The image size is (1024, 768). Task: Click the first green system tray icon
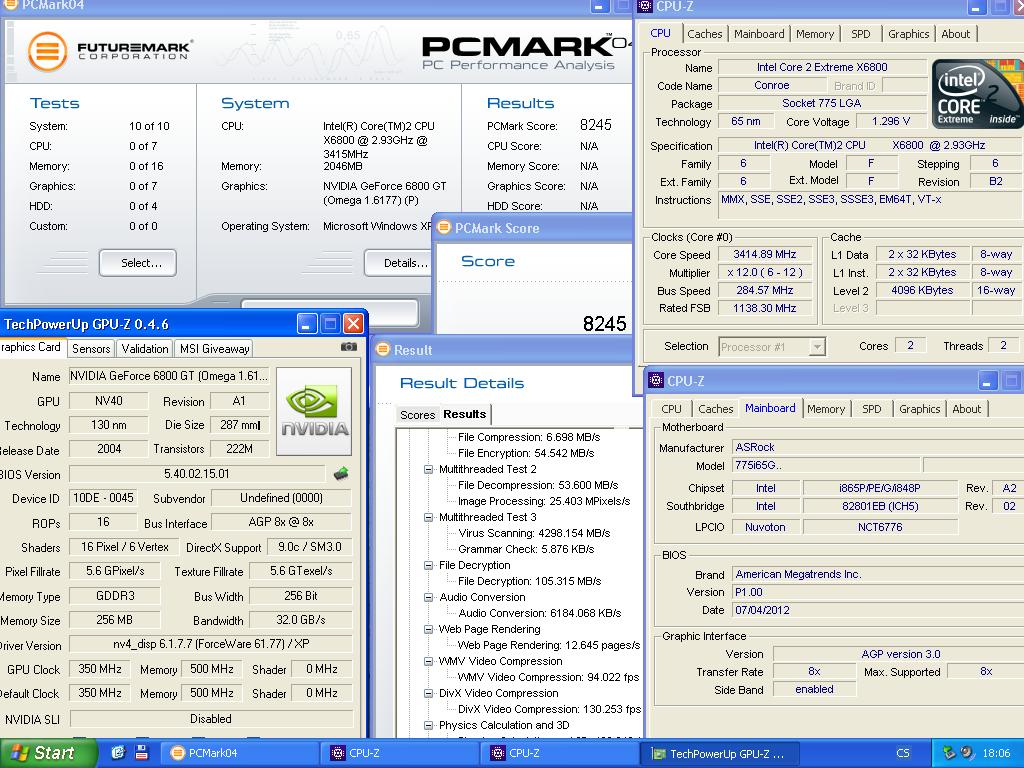[x=949, y=752]
